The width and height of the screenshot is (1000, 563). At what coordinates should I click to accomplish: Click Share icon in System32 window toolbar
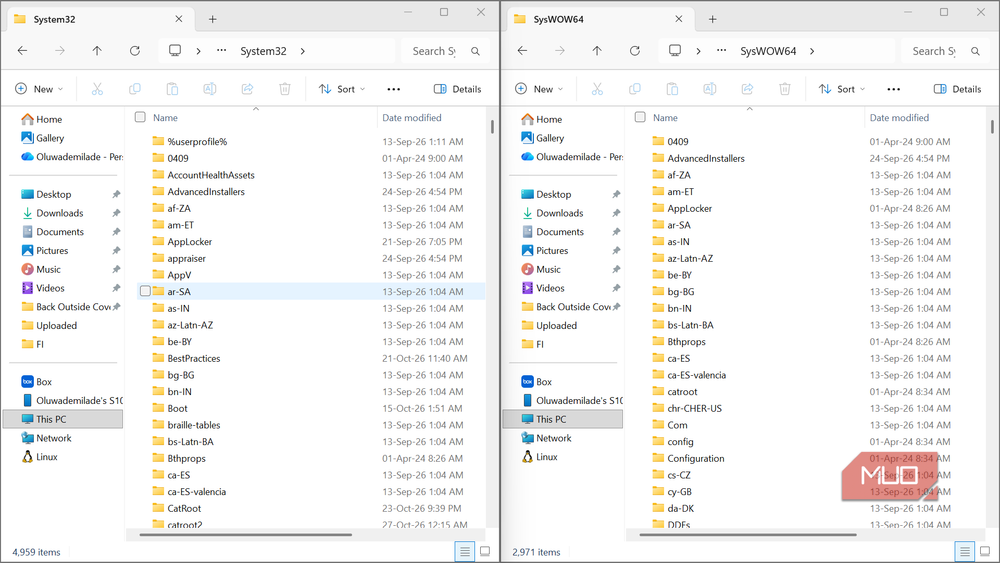247,89
